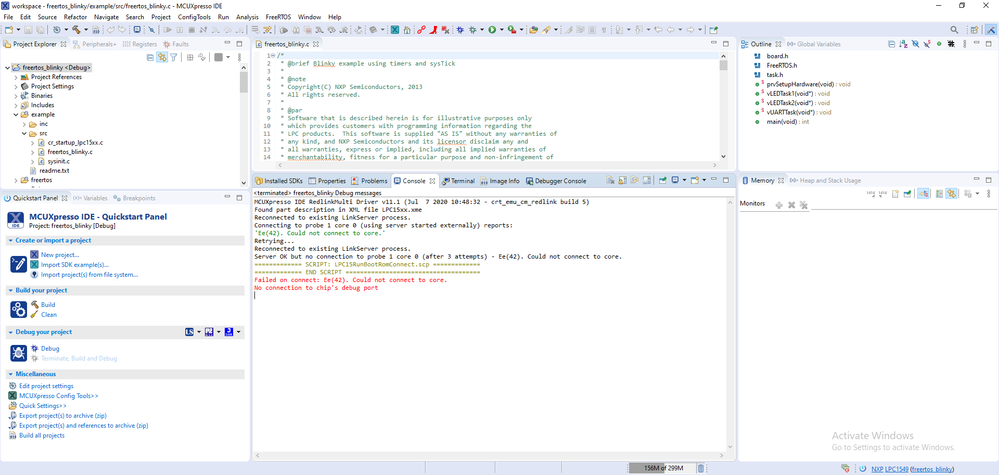Collapse the freertos_blinky project tree node
999x475 pixels.
pos(6,67)
